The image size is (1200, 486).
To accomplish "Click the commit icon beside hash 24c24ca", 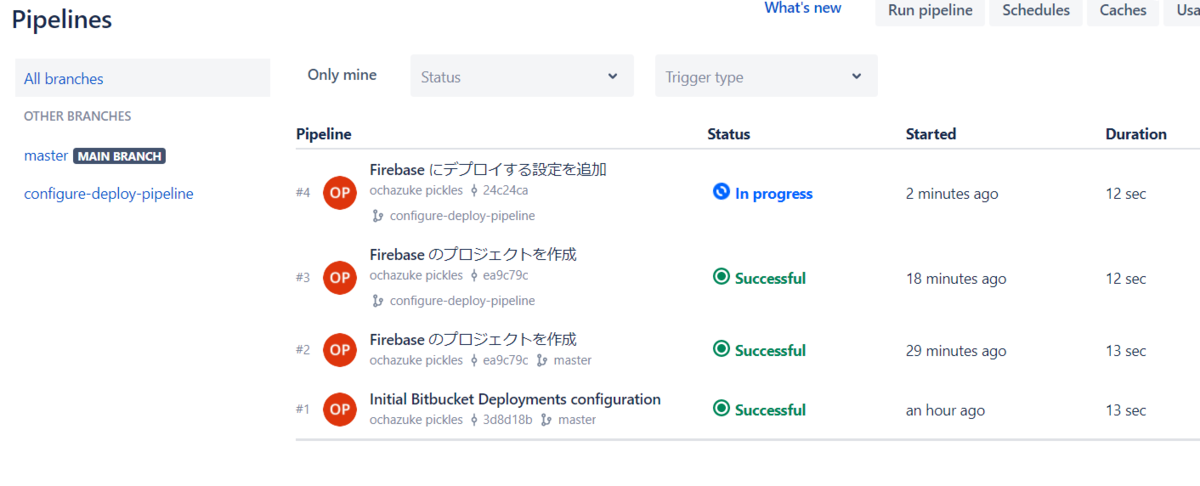I will pos(474,190).
